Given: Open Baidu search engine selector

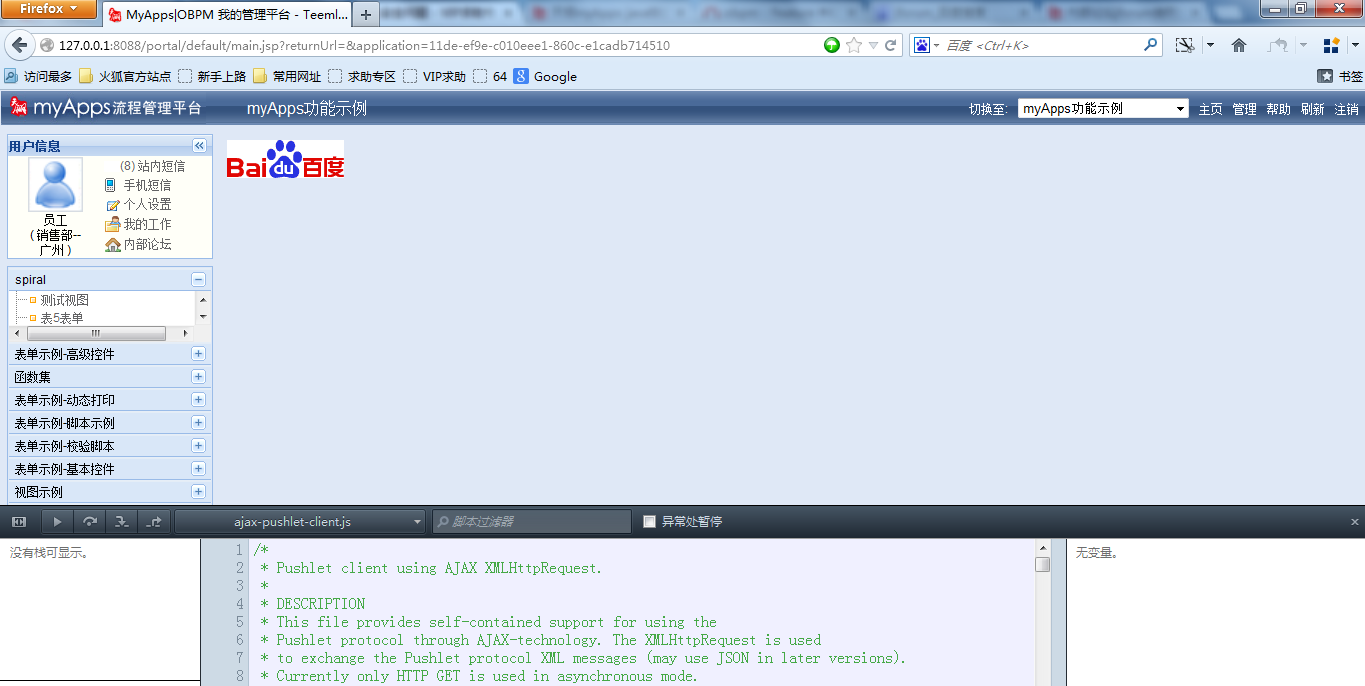Looking at the screenshot, I should tap(926, 45).
